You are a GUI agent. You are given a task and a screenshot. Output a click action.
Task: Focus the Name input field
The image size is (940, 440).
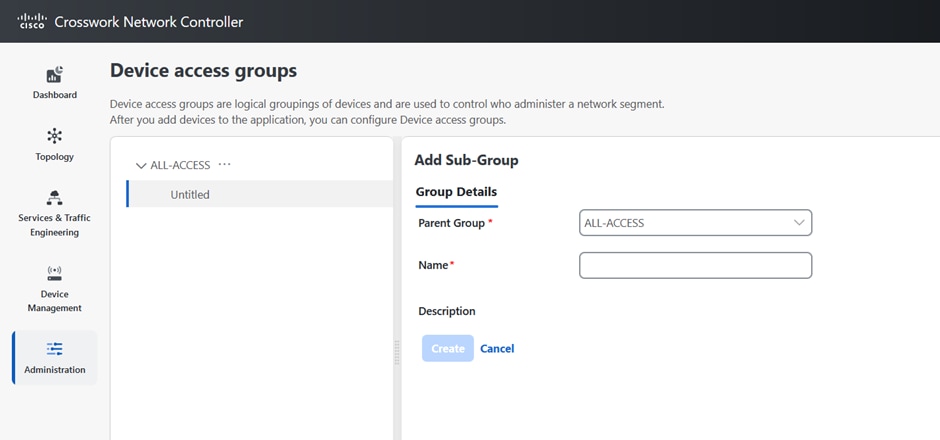(x=695, y=265)
